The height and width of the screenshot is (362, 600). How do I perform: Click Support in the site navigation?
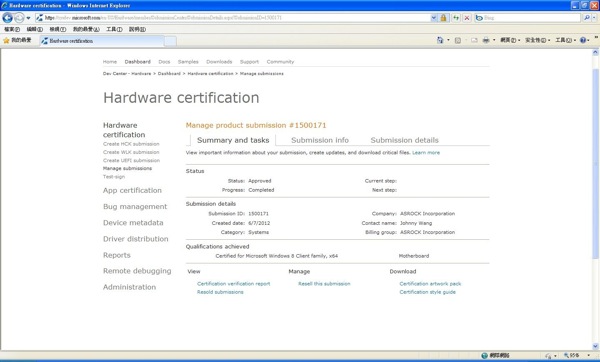click(x=249, y=62)
